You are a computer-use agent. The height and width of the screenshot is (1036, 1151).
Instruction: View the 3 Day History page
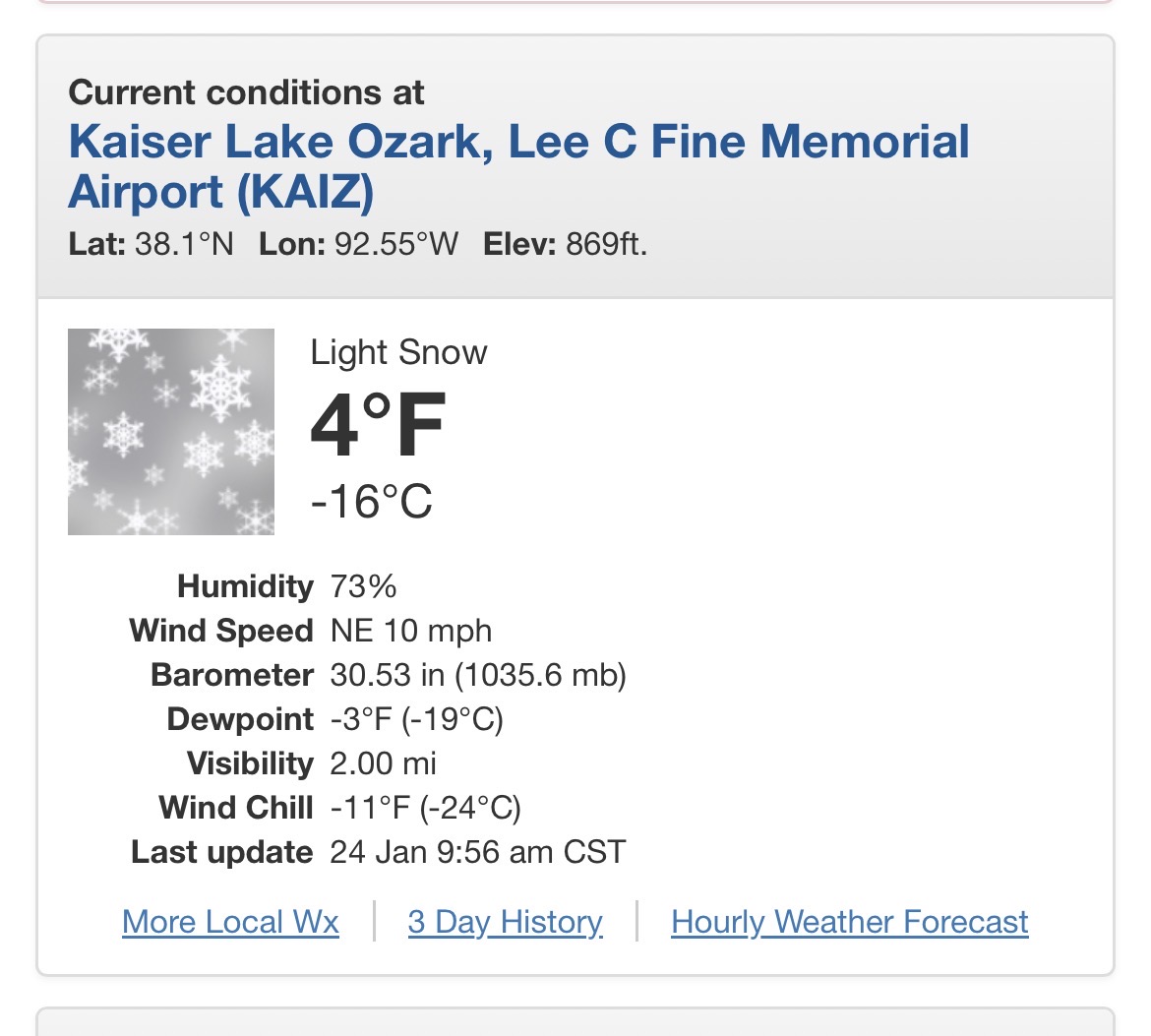coord(505,922)
